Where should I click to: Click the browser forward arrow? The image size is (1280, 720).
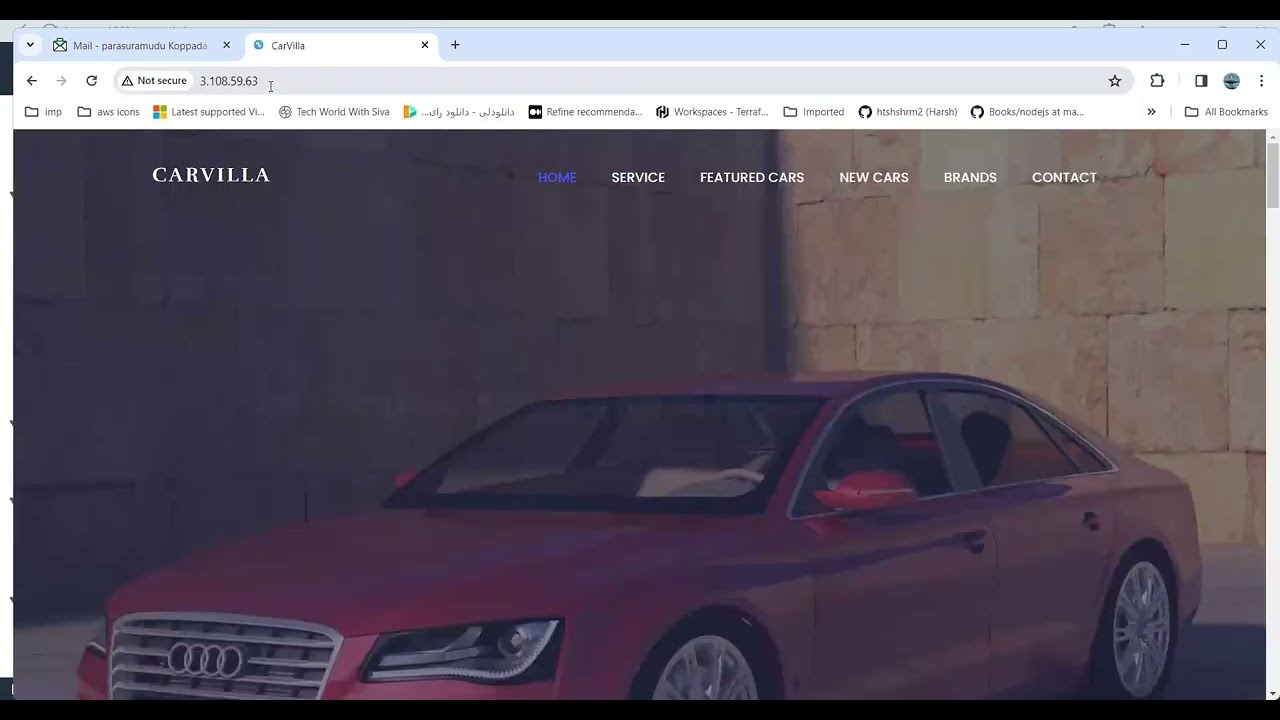click(61, 81)
